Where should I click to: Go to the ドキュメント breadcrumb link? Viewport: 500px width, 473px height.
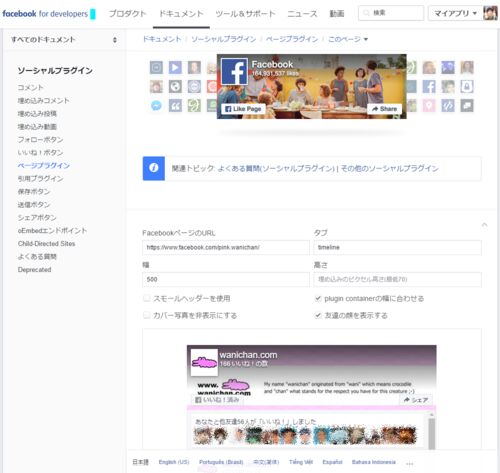coord(162,39)
